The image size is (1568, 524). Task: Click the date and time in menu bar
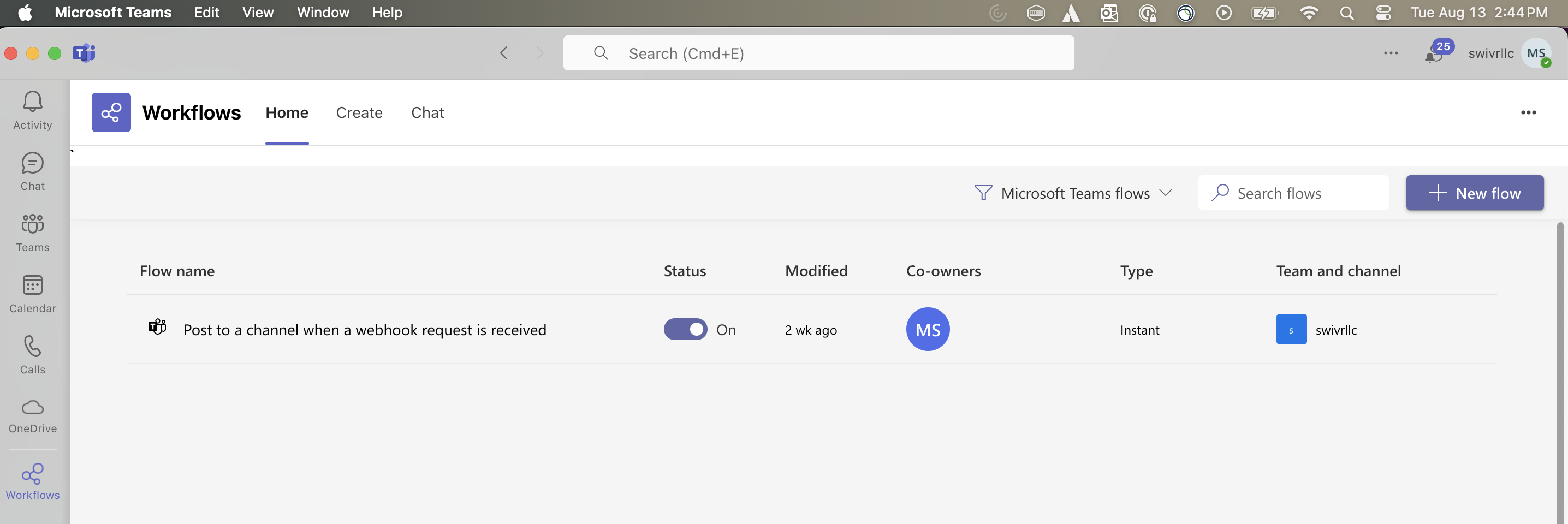[x=1479, y=13]
